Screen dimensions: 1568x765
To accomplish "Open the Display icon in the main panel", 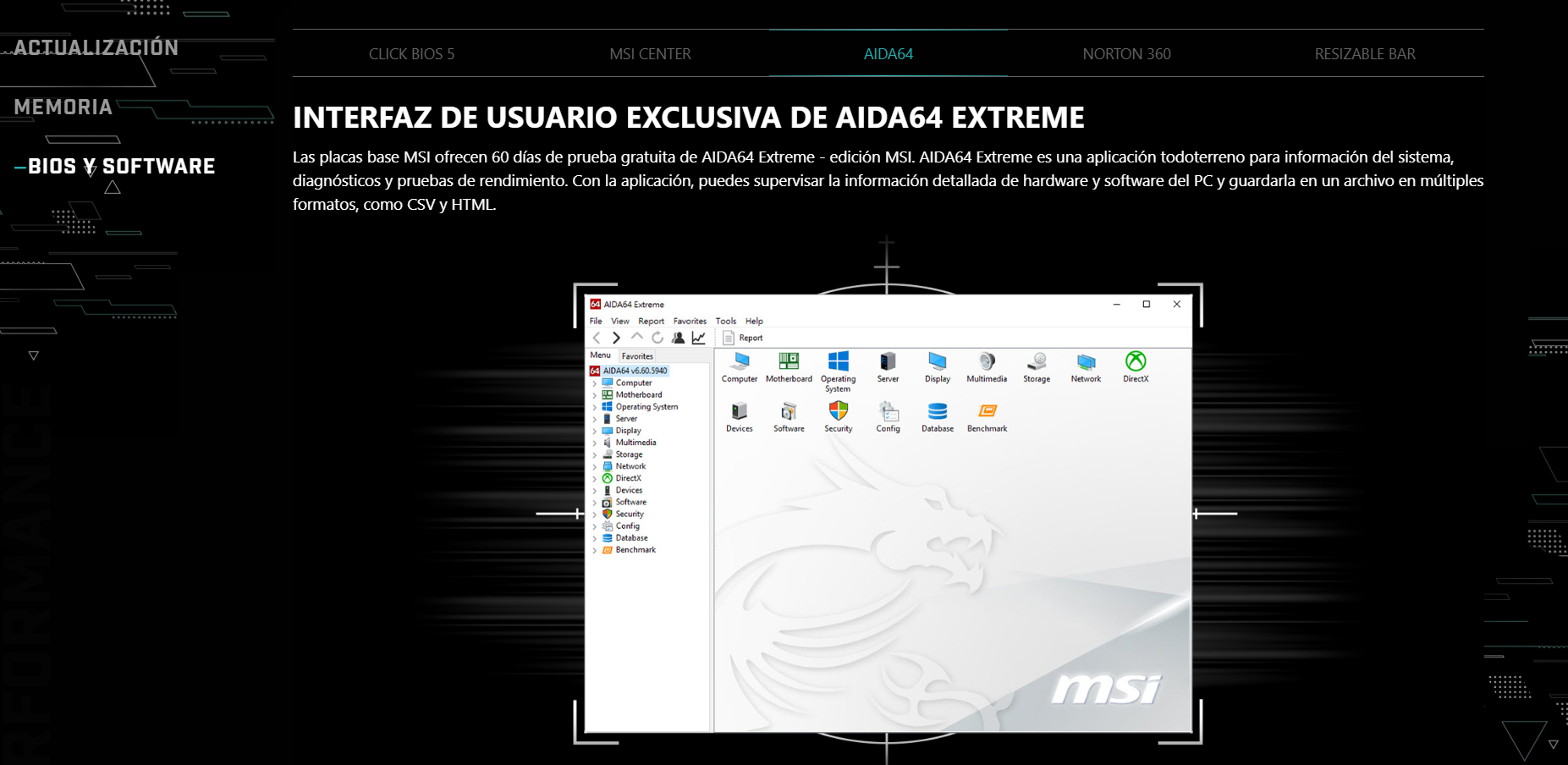I will click(x=937, y=361).
